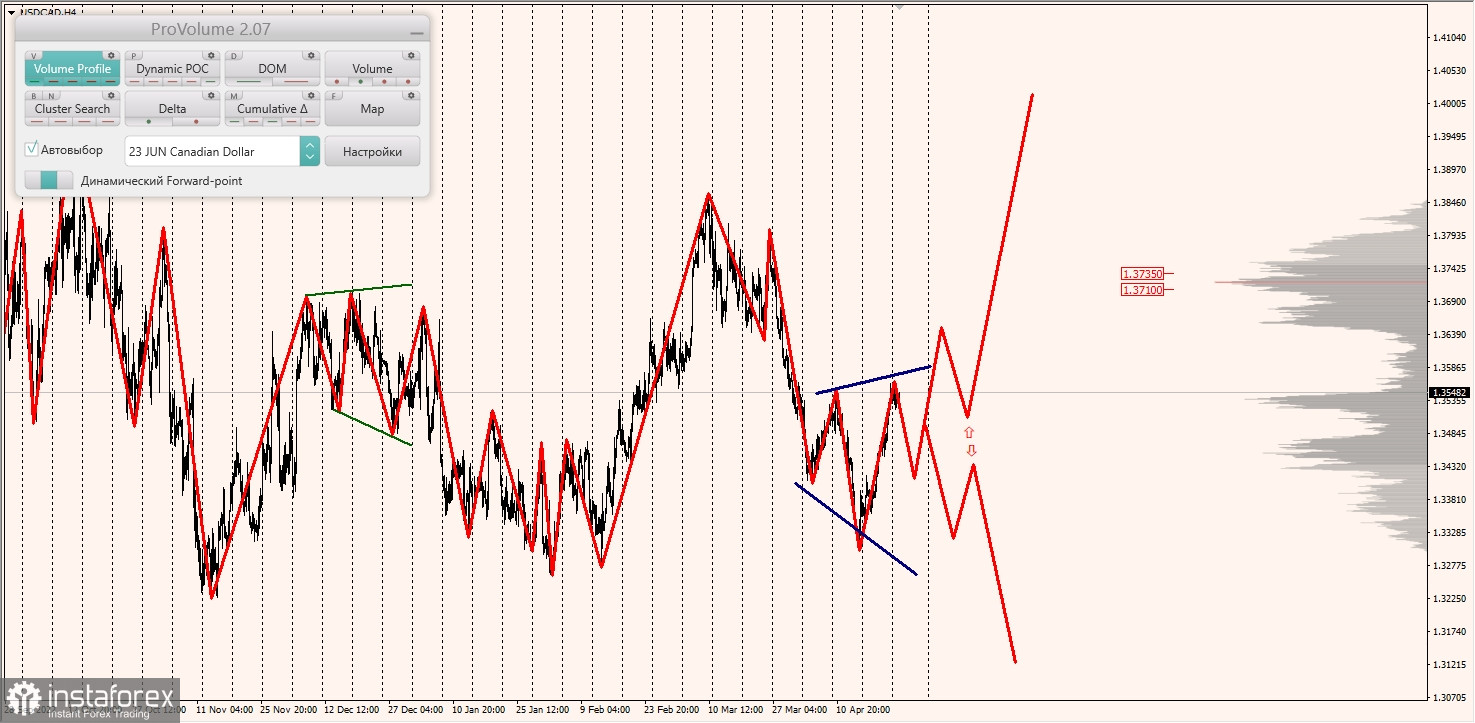Viewport: 1475px width, 723px height.
Task: Toggle DOM display
Action: pos(272,69)
